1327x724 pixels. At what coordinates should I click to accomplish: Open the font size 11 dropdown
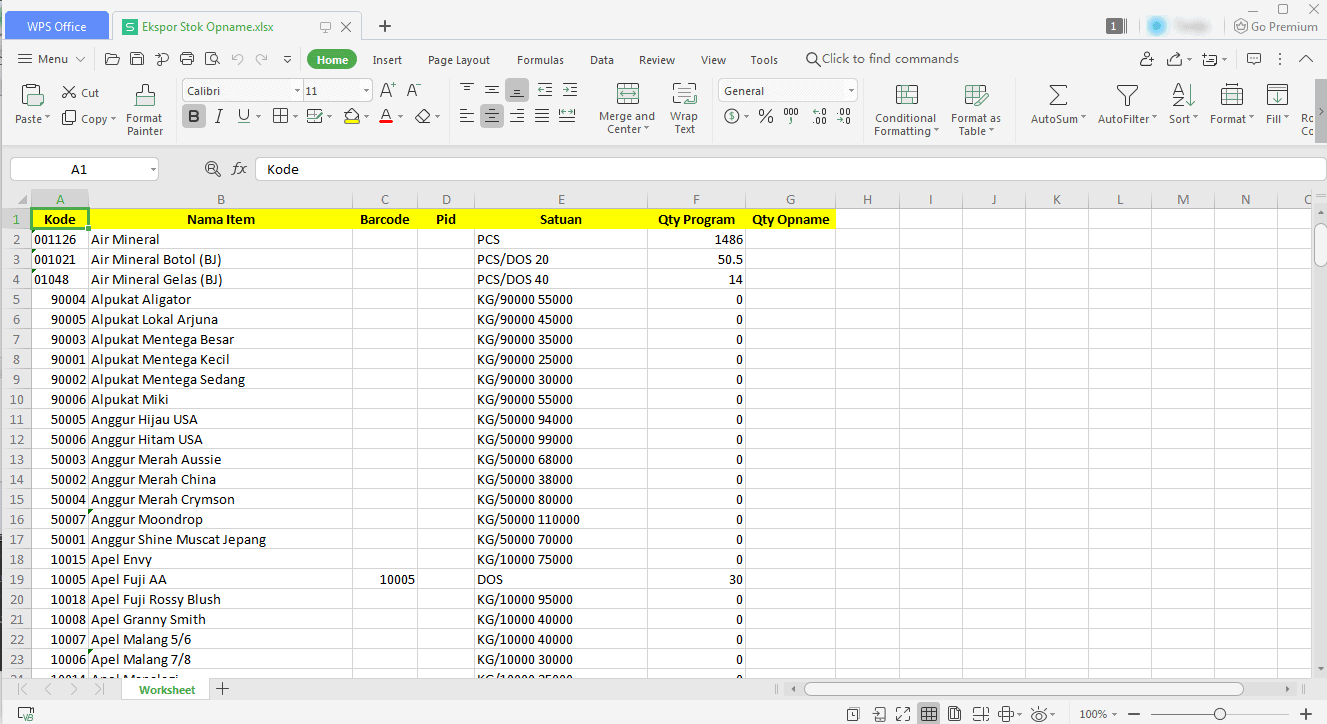click(x=366, y=91)
